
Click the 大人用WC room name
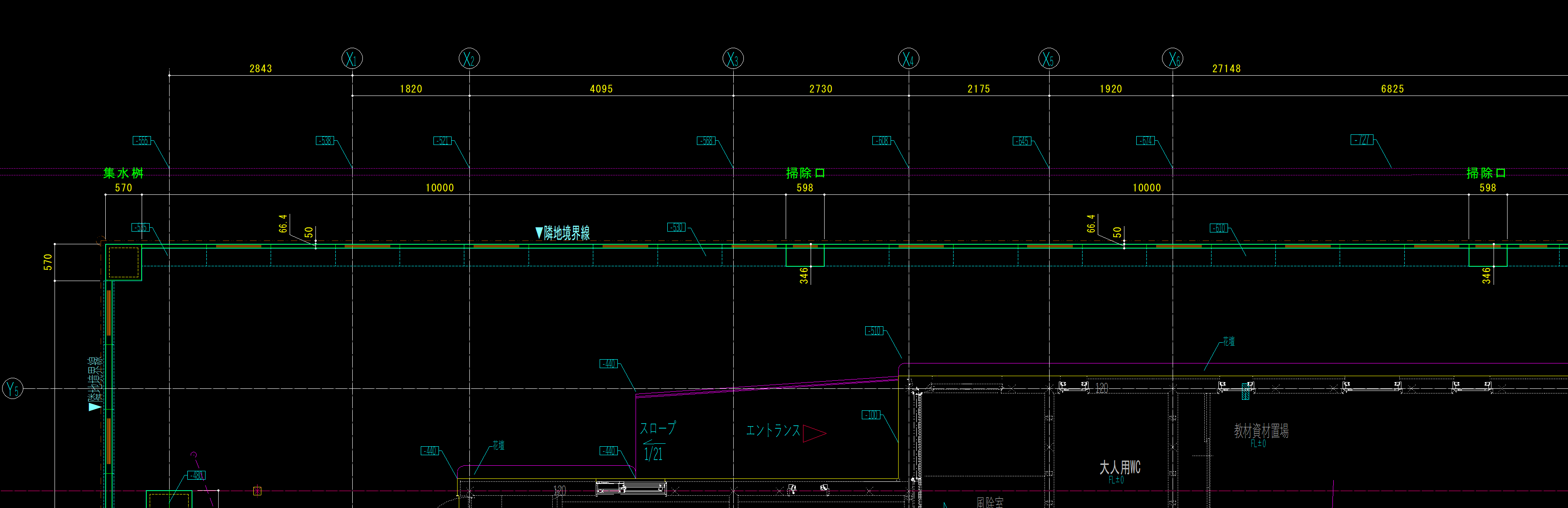[1119, 467]
